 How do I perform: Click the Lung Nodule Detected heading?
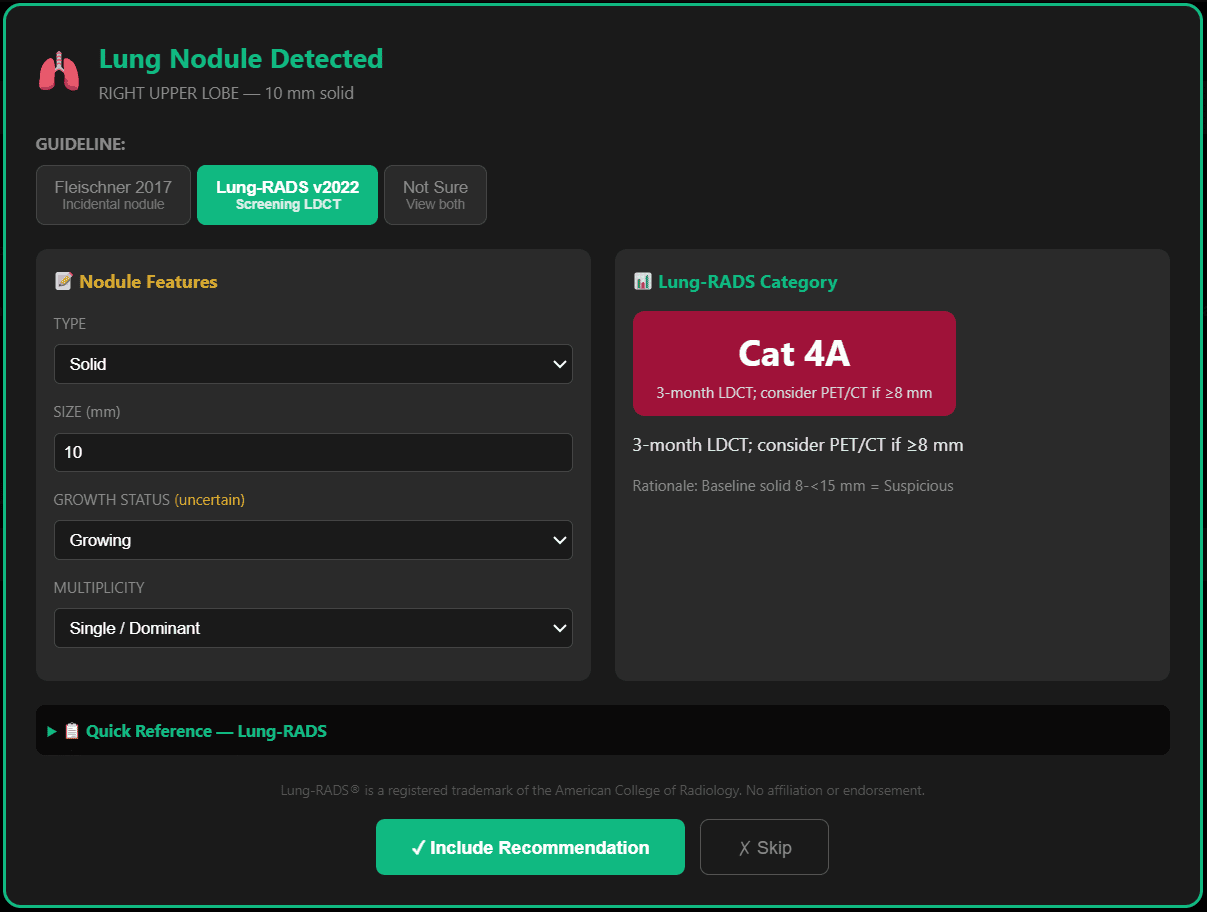tap(241, 59)
